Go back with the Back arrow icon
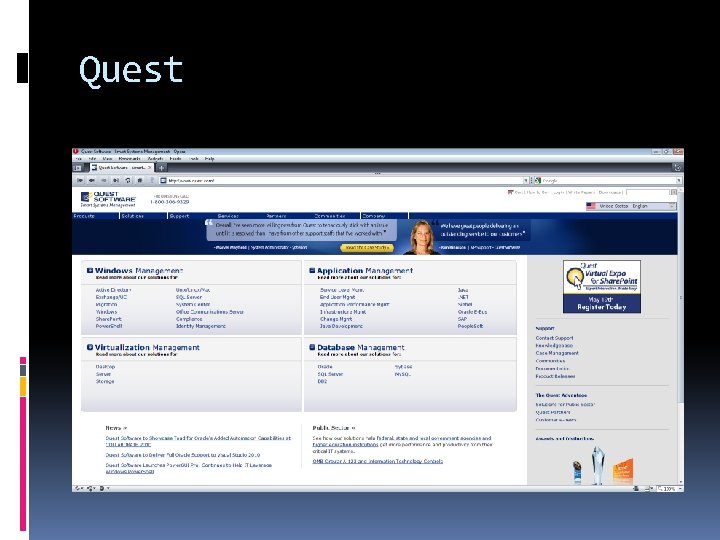The image size is (720, 540). coord(92,180)
